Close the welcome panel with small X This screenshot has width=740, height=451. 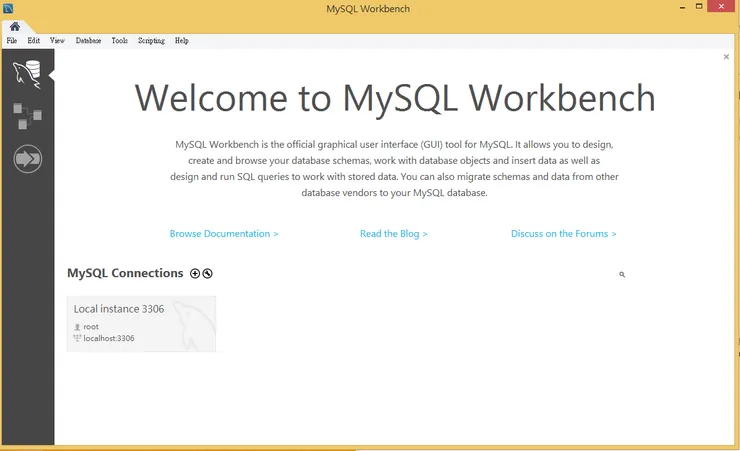coord(726,57)
